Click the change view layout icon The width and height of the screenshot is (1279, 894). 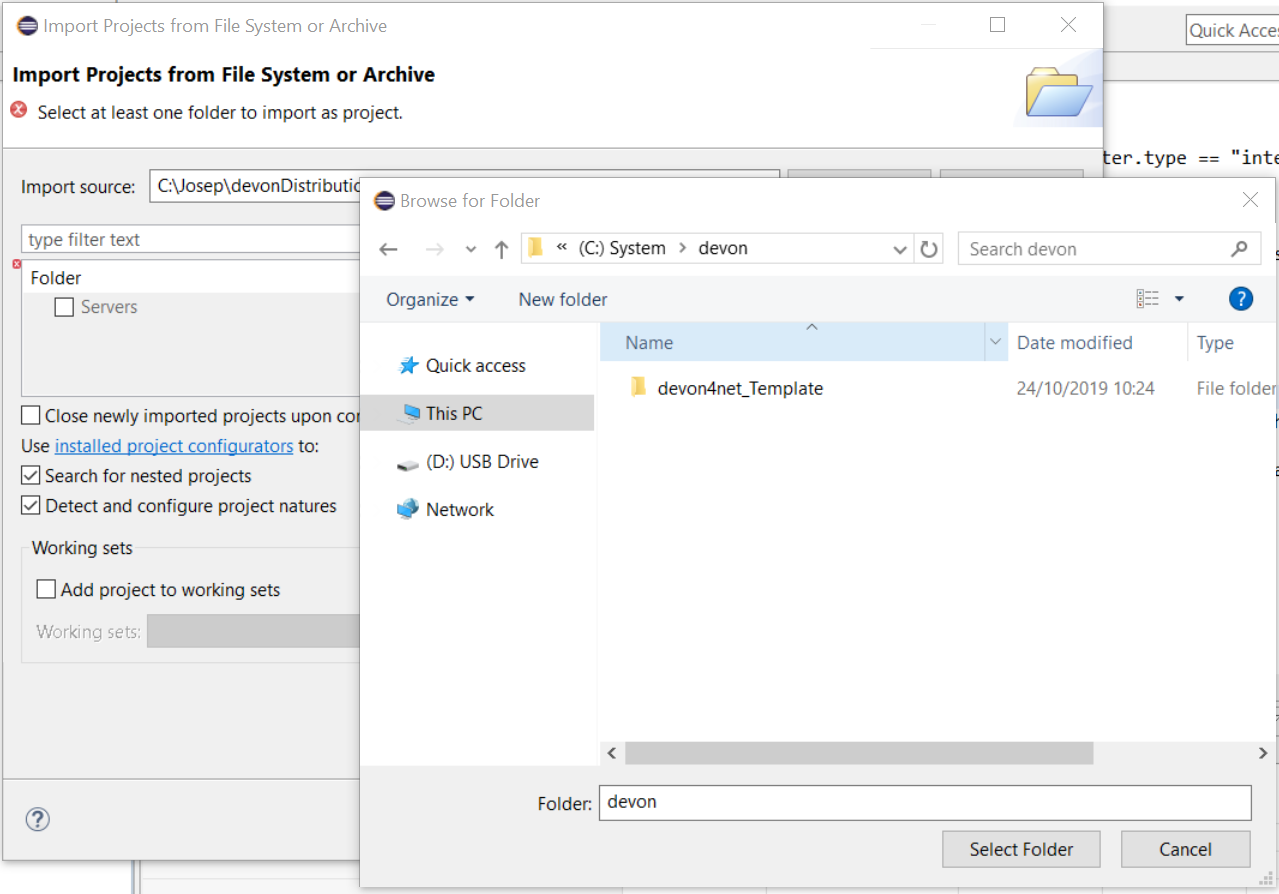pos(1148,299)
